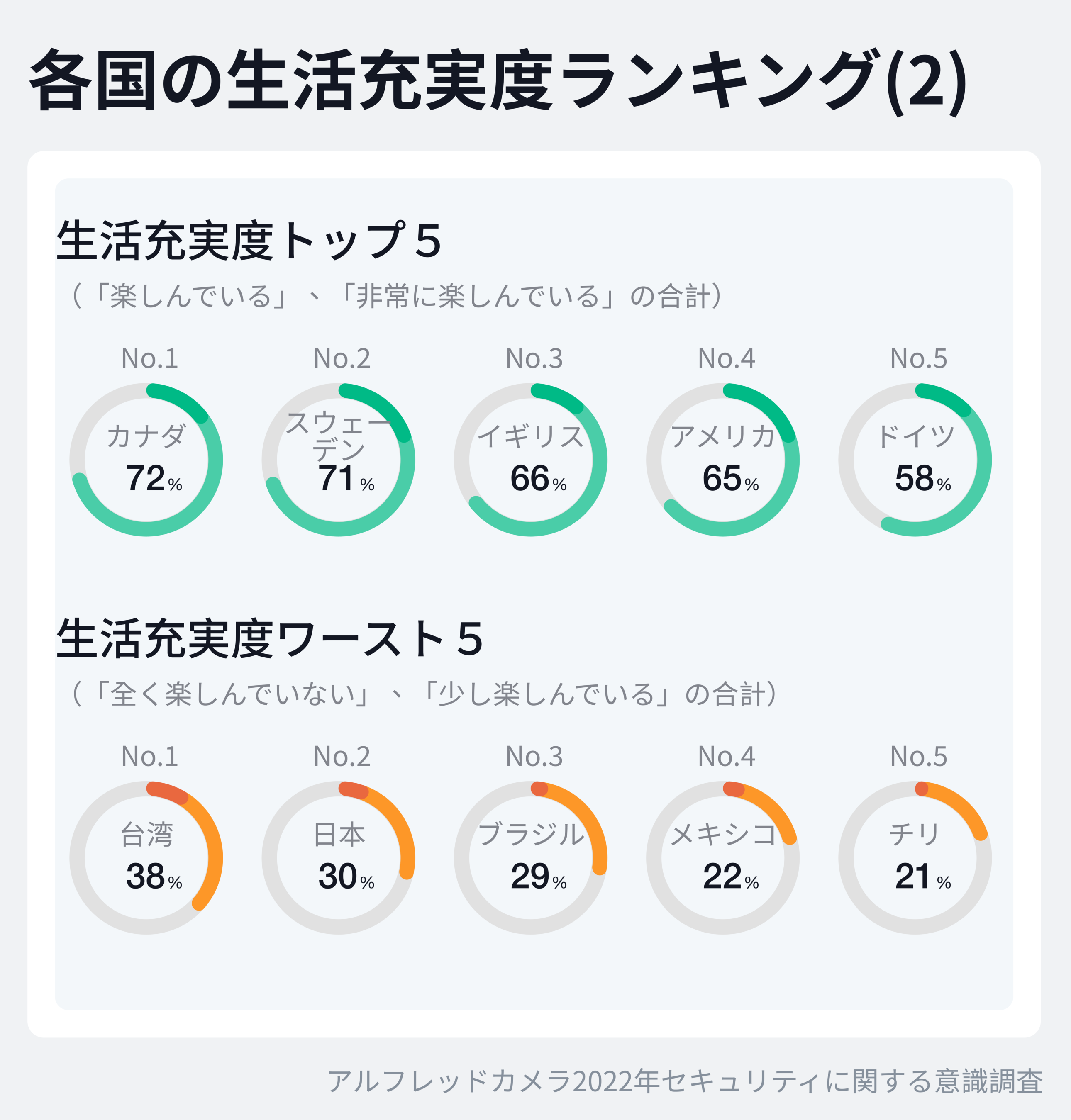Click the チリ 21% donut chart
The height and width of the screenshot is (1120, 1071).
coord(915,857)
